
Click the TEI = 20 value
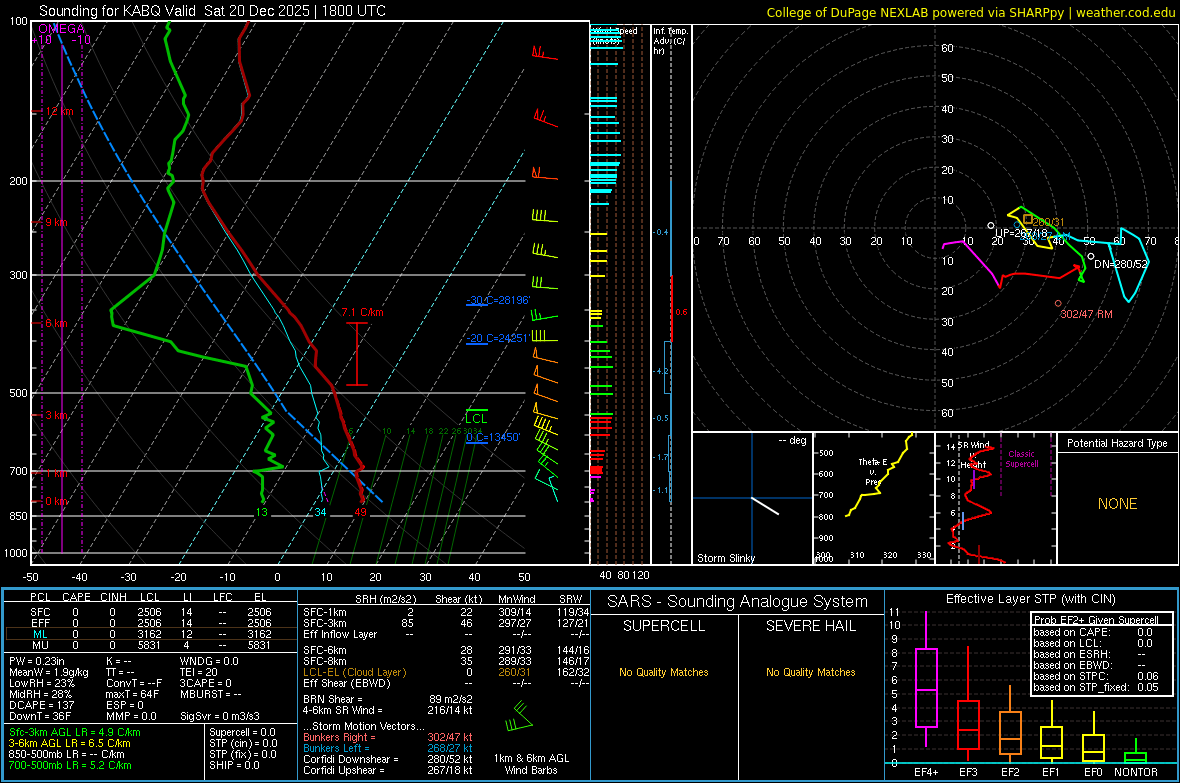click(x=199, y=672)
